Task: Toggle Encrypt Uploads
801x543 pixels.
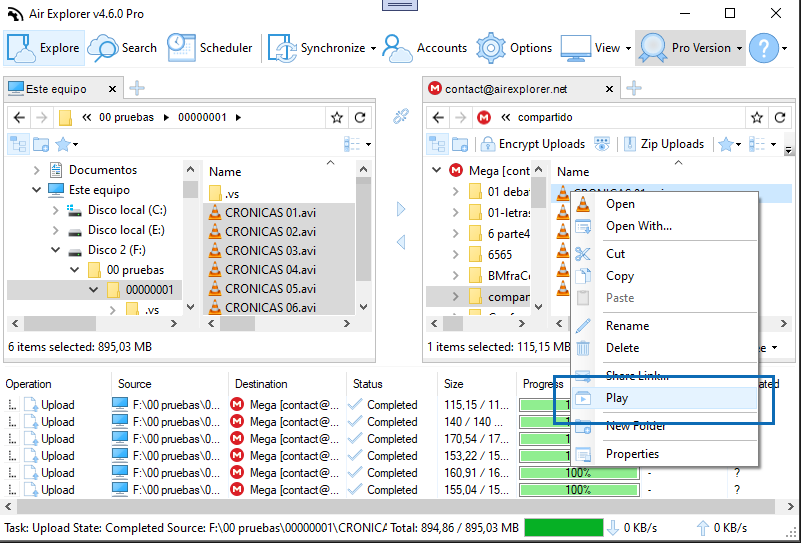Action: click(533, 144)
